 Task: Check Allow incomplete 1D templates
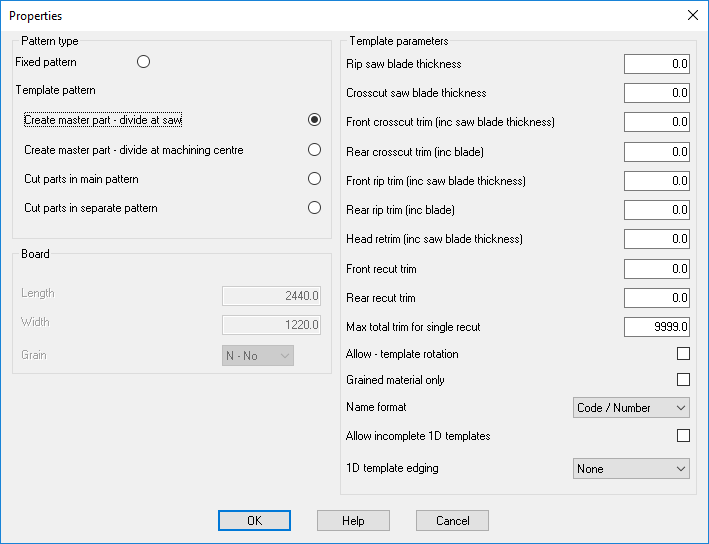coord(683,435)
